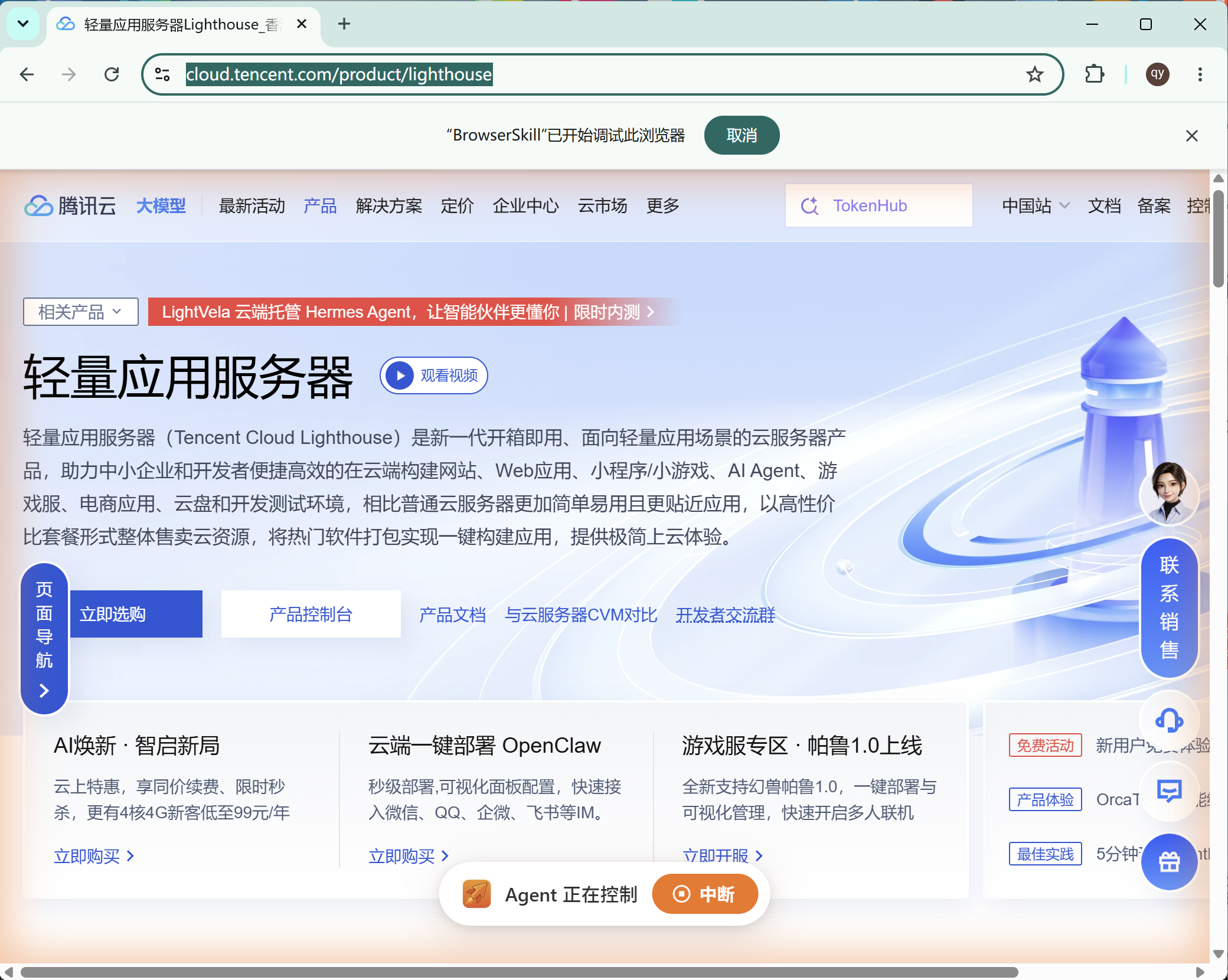Screen dimensions: 1228x980
Task: Dismiss the BrowserSkill debugging infobar
Action: click(1191, 136)
